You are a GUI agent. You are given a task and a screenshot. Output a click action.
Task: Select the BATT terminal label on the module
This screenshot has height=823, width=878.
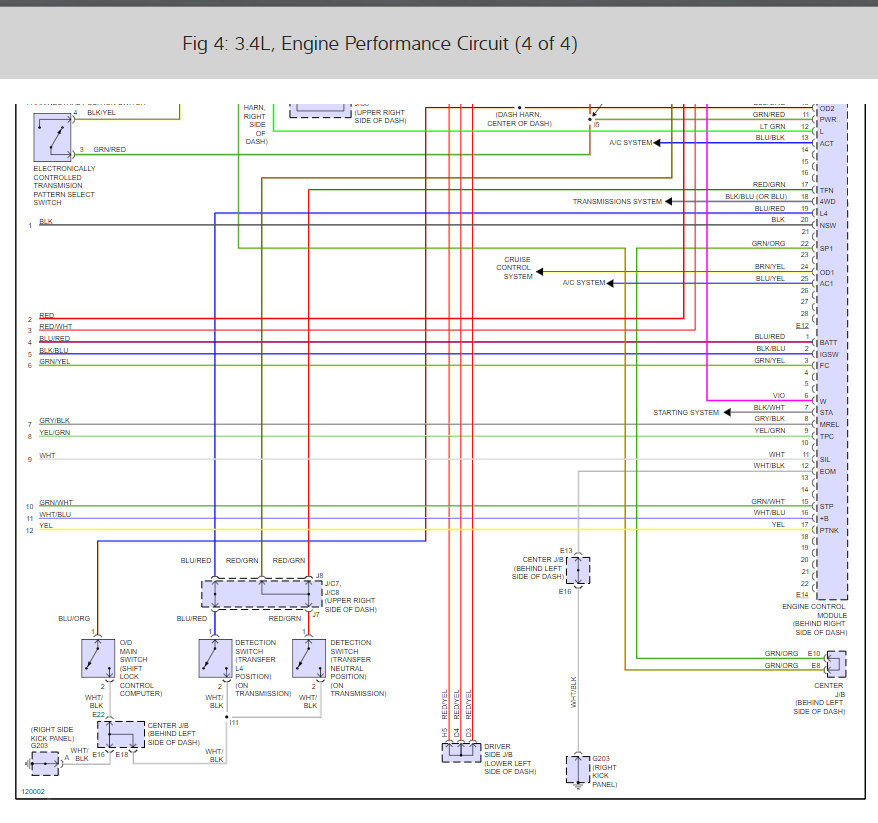point(829,343)
